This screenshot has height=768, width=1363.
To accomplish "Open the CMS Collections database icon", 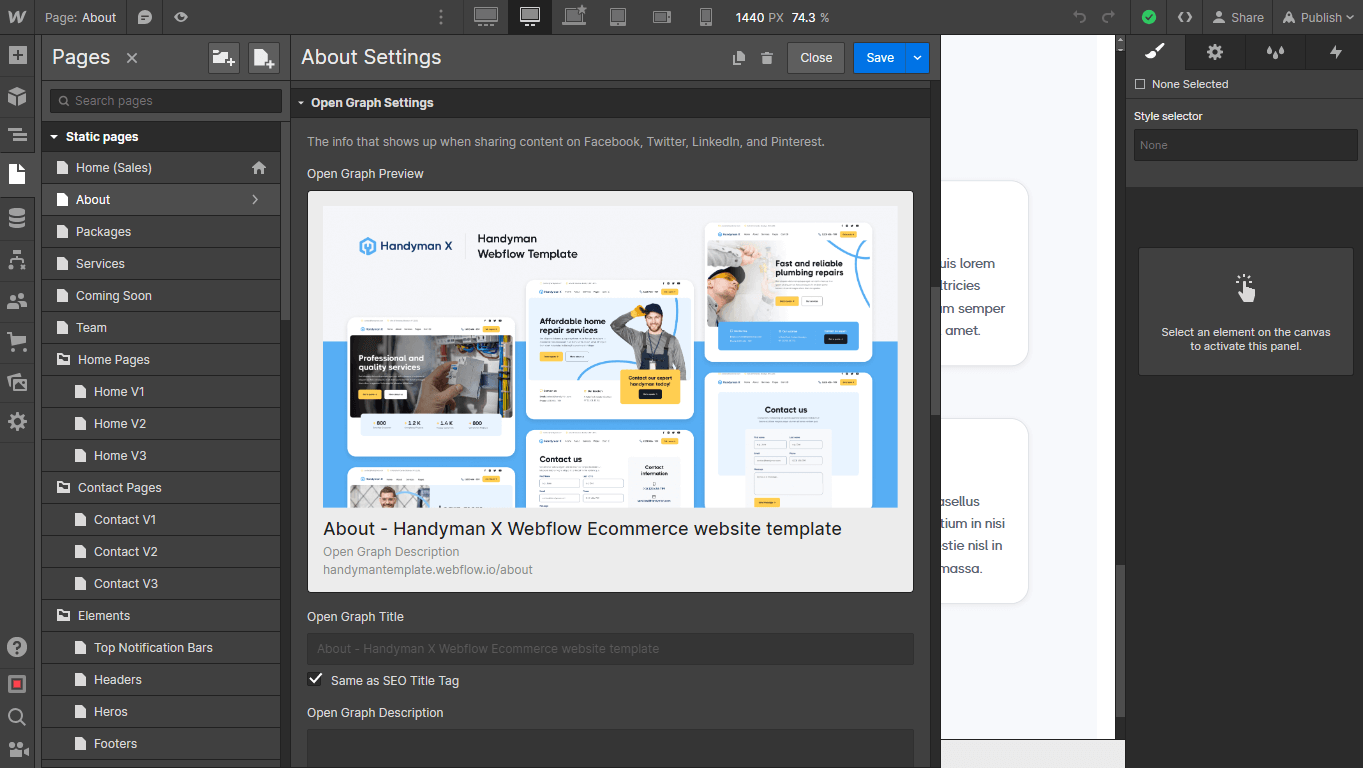I will point(17,218).
